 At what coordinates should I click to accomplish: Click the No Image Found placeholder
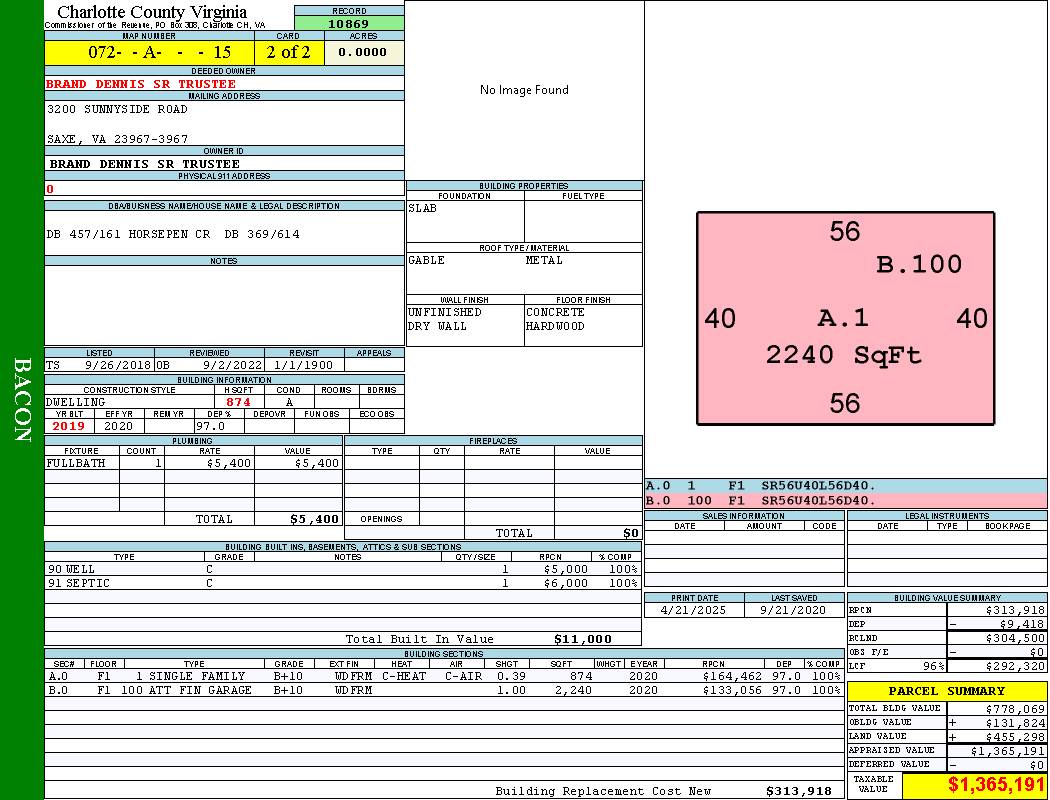(524, 90)
